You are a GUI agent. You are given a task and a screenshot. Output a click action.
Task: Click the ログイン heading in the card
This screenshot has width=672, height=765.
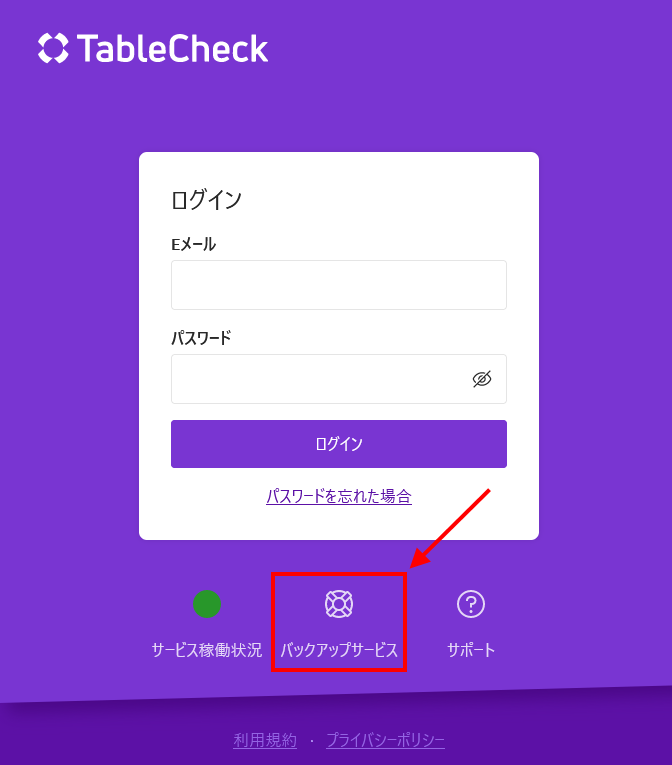tap(206, 200)
